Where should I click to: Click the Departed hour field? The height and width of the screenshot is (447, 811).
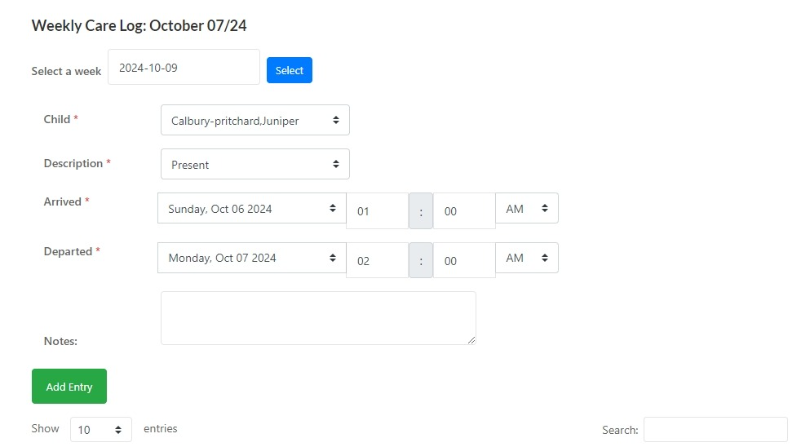[377, 260]
